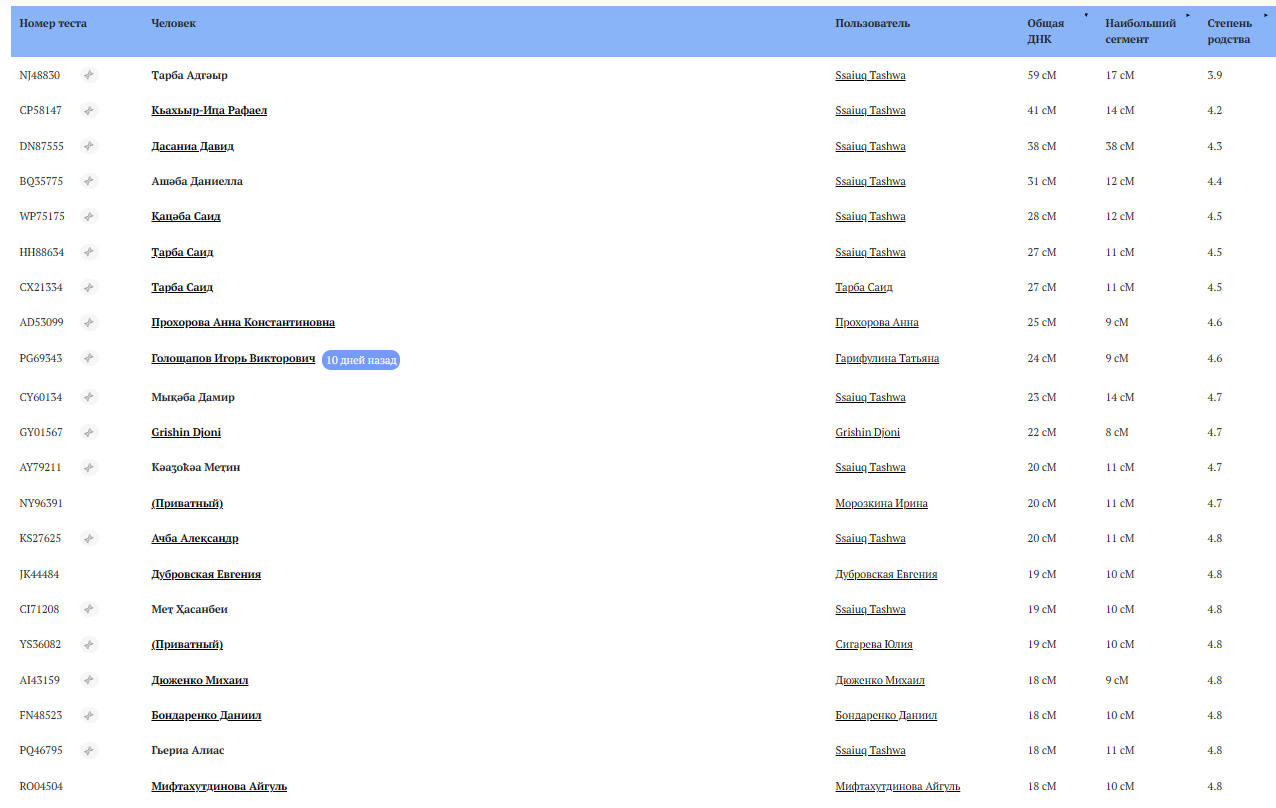1276x808 pixels.
Task: Open the person link Мифтахутдинова Айгуль in Человек column
Action: (219, 786)
